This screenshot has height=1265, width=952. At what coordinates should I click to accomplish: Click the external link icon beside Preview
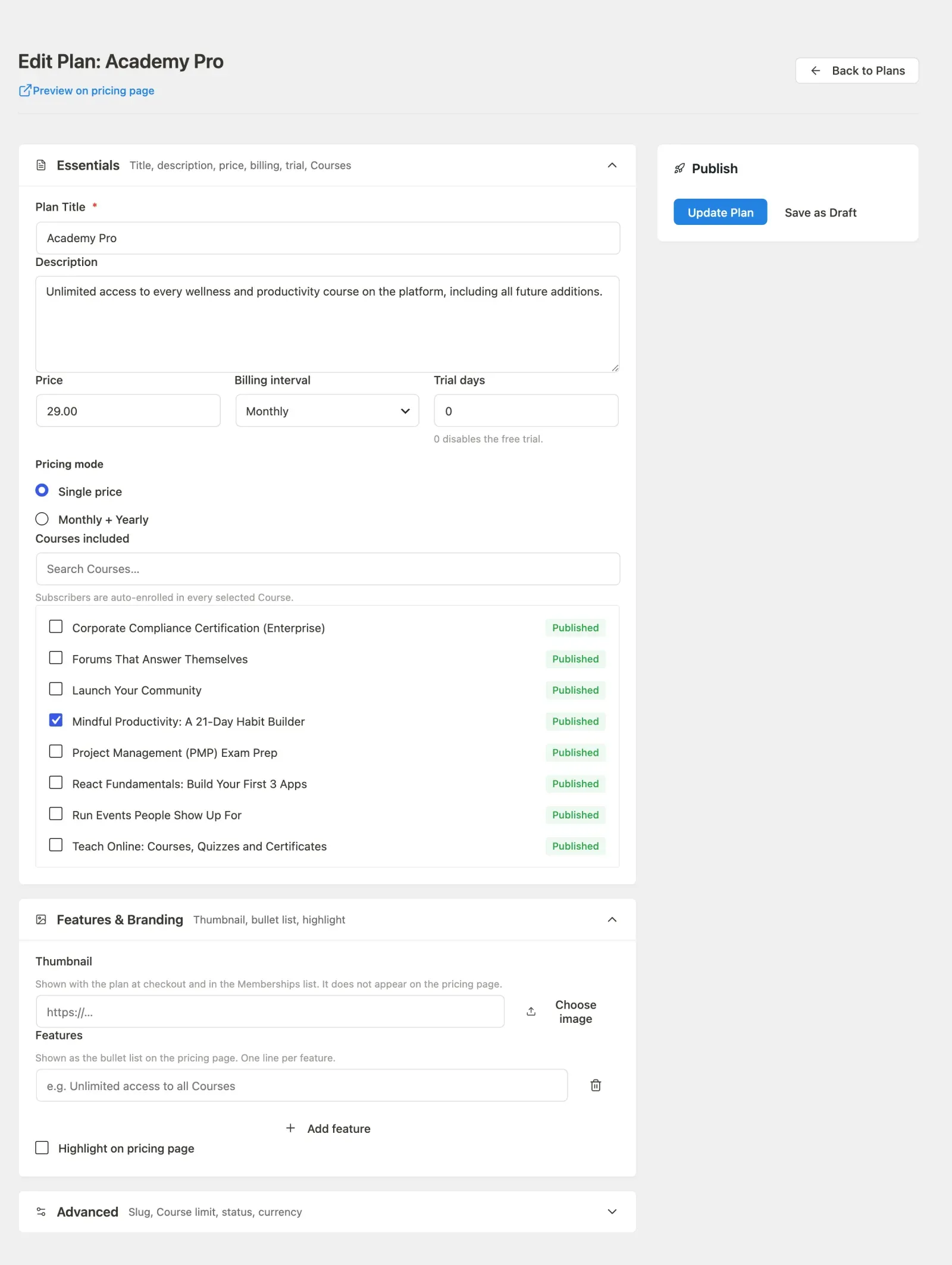point(25,90)
